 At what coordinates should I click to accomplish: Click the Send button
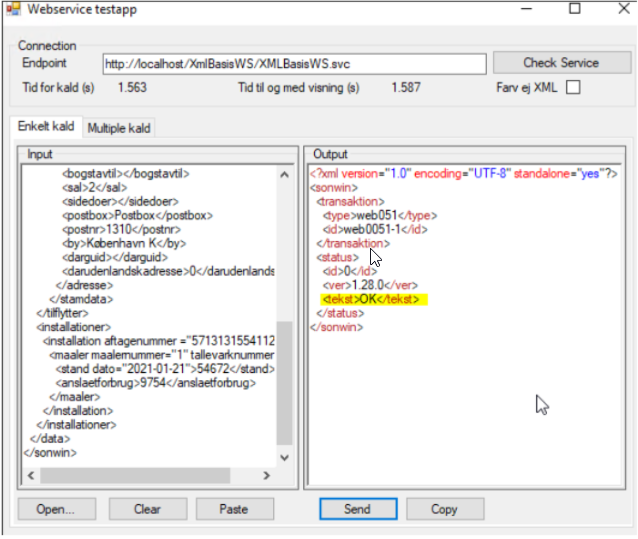[358, 509]
